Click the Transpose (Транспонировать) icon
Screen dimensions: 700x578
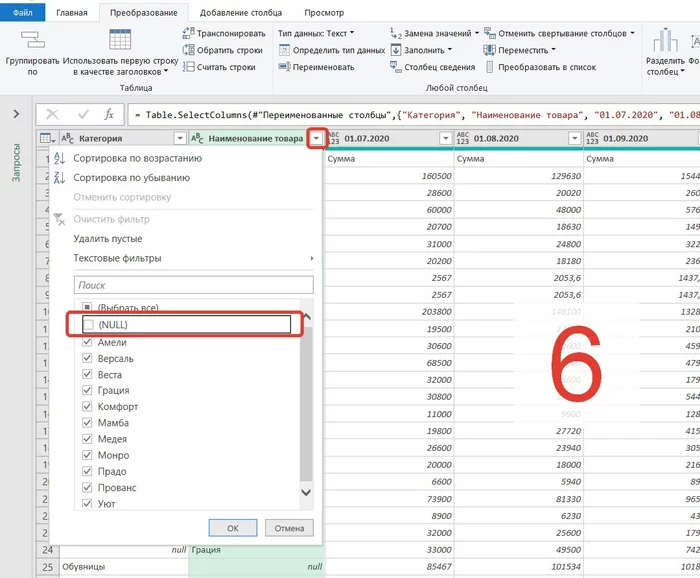[188, 33]
